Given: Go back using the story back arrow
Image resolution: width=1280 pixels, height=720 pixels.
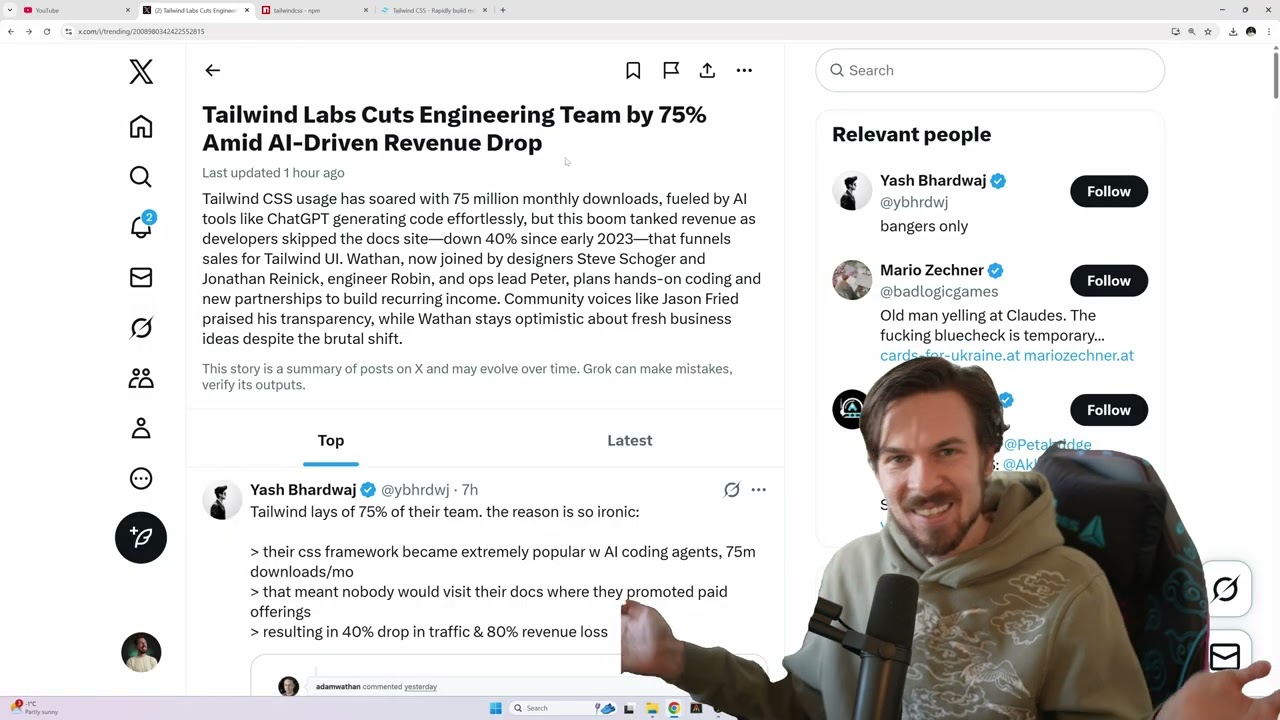Looking at the screenshot, I should point(212,70).
